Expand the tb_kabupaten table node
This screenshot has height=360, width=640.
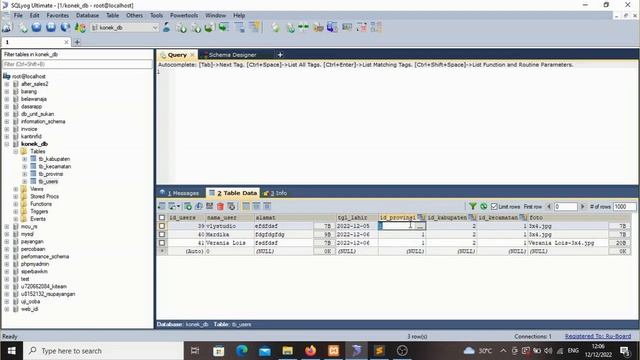coord(24,159)
